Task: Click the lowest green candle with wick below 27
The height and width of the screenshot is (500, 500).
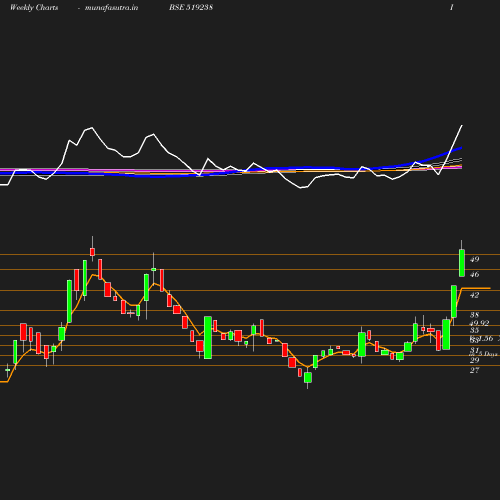Action: [307, 377]
